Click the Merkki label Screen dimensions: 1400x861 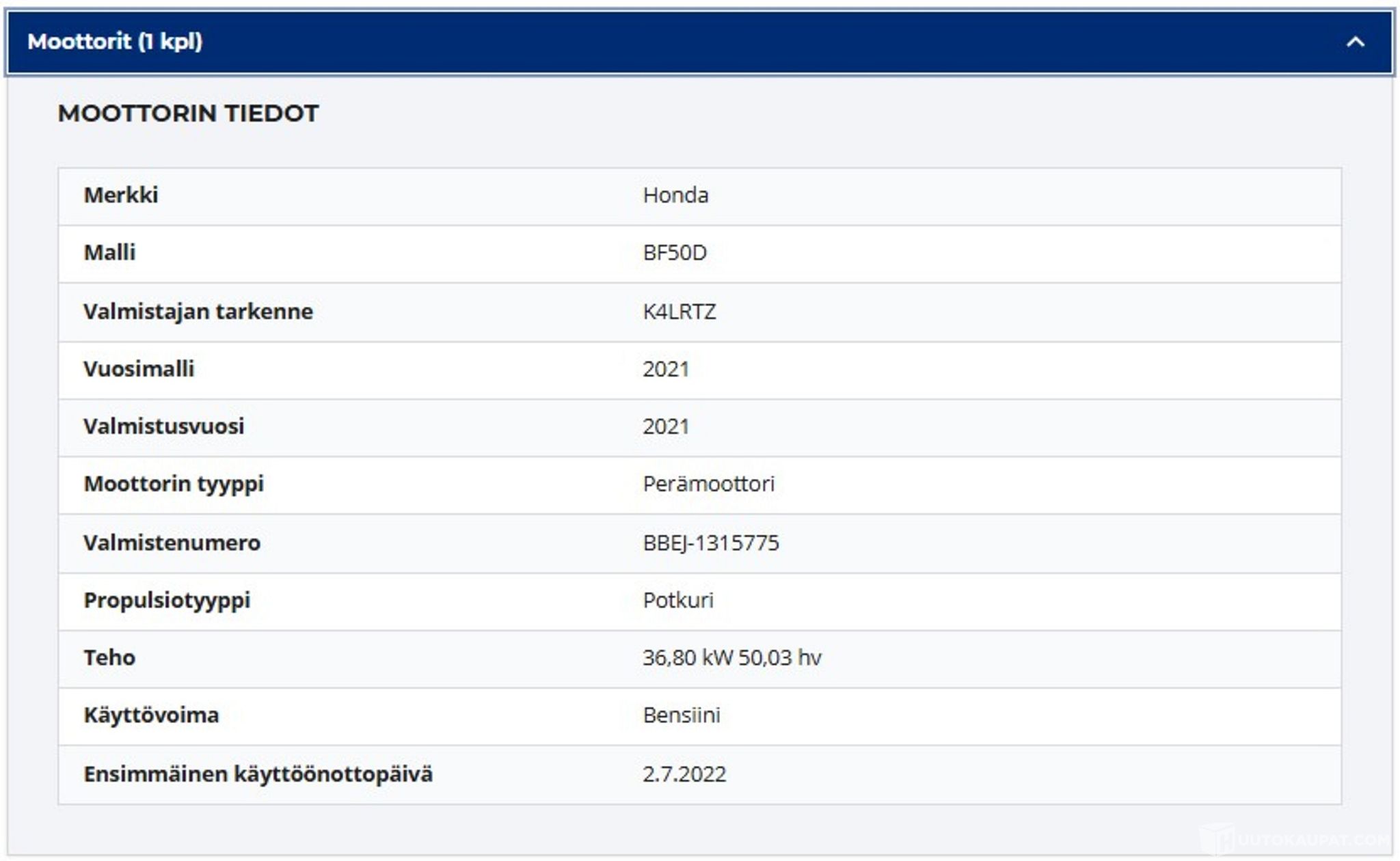point(121,195)
